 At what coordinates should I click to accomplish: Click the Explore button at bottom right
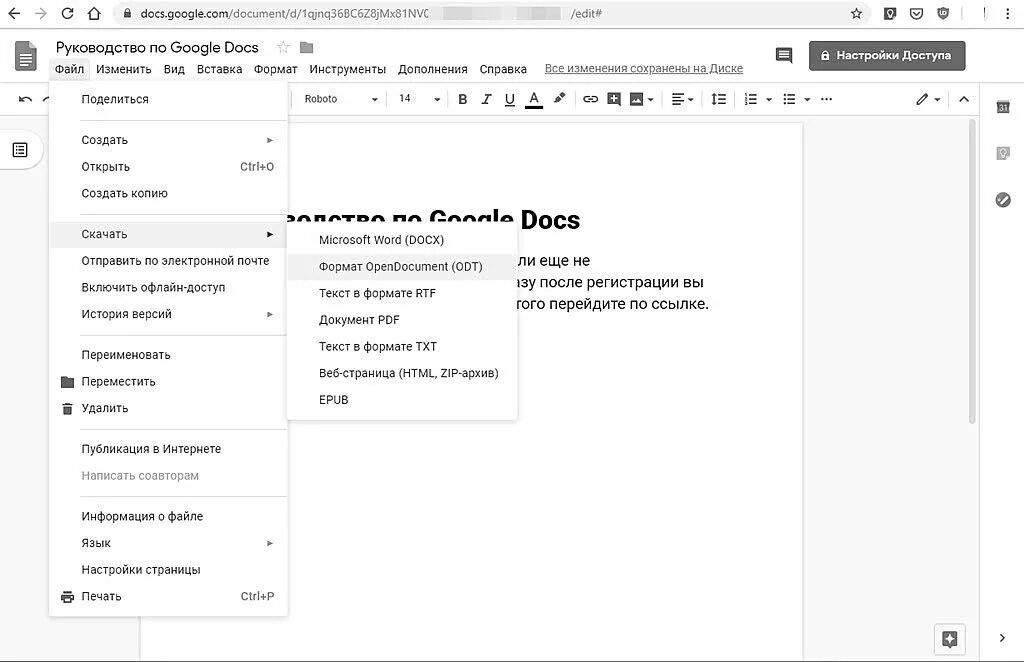(950, 639)
